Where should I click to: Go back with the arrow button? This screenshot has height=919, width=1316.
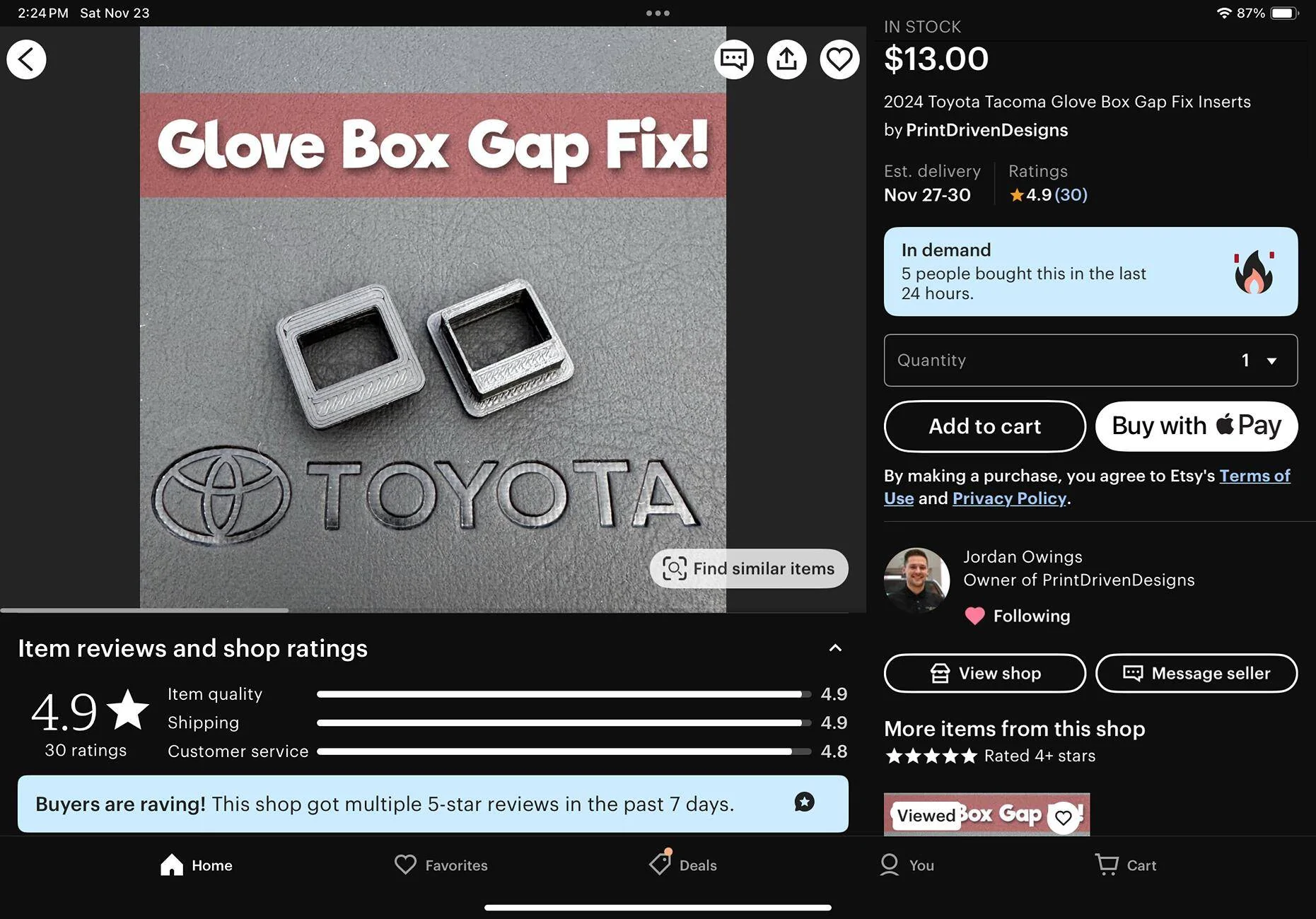(x=27, y=59)
